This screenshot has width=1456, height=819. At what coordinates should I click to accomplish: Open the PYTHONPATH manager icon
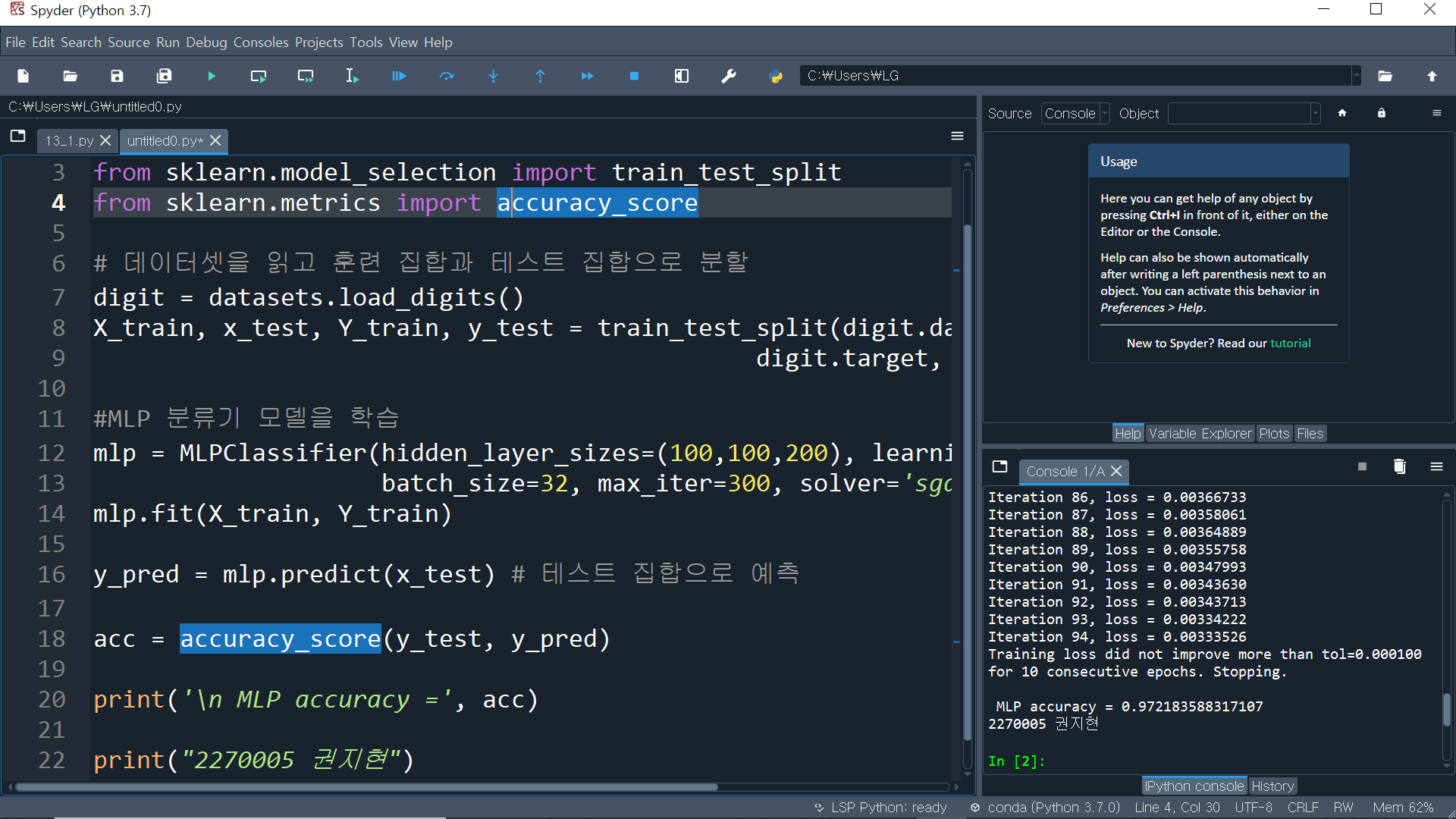point(776,76)
